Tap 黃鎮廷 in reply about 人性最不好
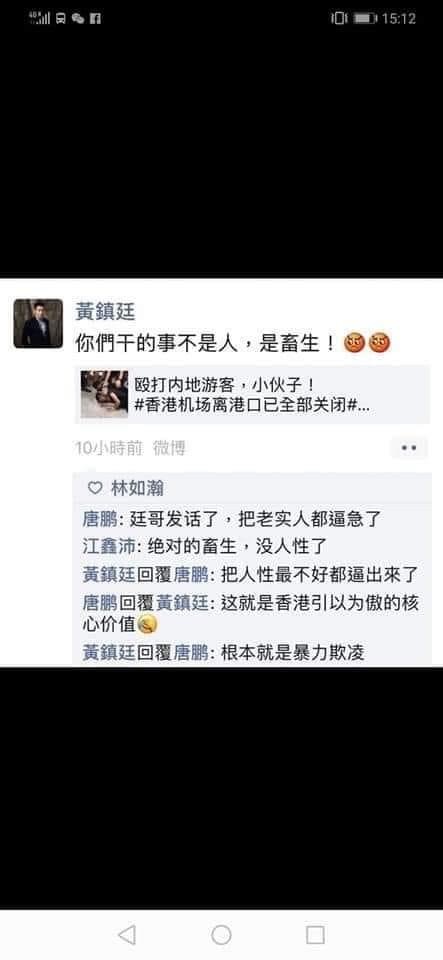443x960 pixels. pyautogui.click(x=108, y=574)
